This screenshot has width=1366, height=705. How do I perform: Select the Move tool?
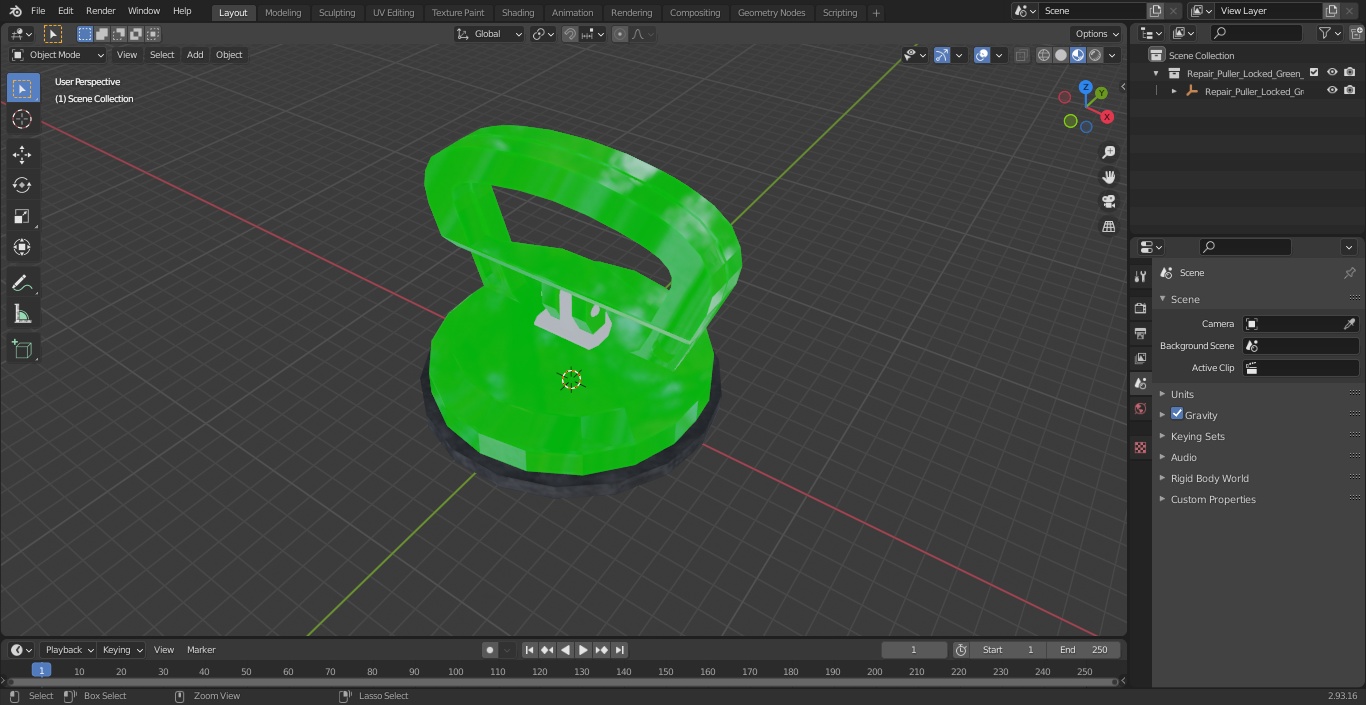[22, 154]
